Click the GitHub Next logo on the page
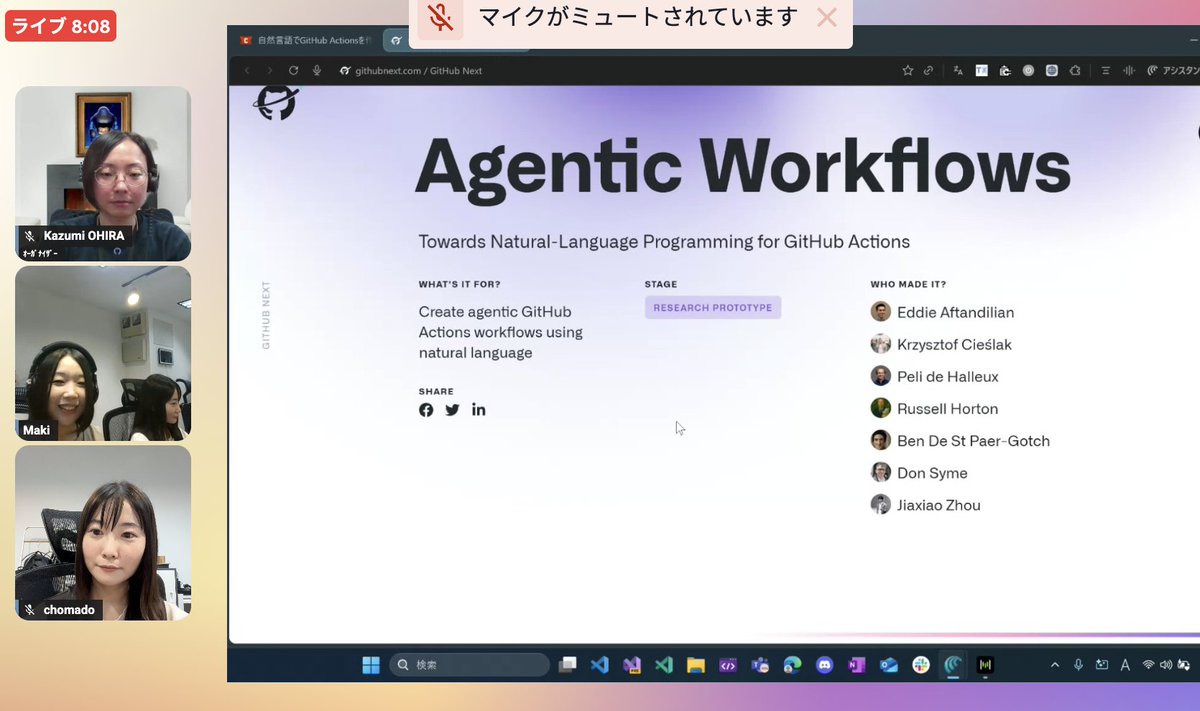The image size is (1200, 711). coord(277,103)
